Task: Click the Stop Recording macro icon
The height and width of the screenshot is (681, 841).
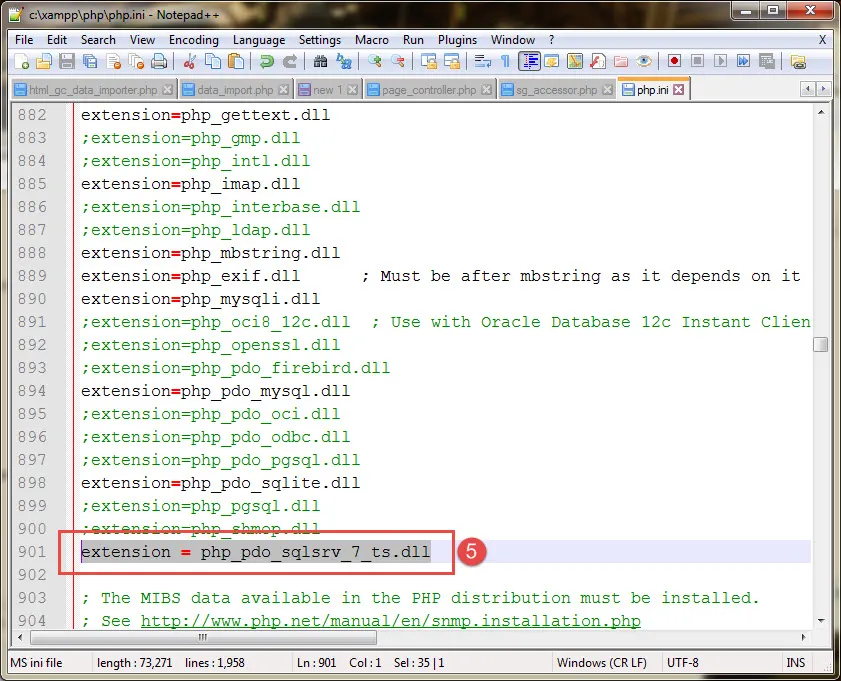Action: click(697, 61)
